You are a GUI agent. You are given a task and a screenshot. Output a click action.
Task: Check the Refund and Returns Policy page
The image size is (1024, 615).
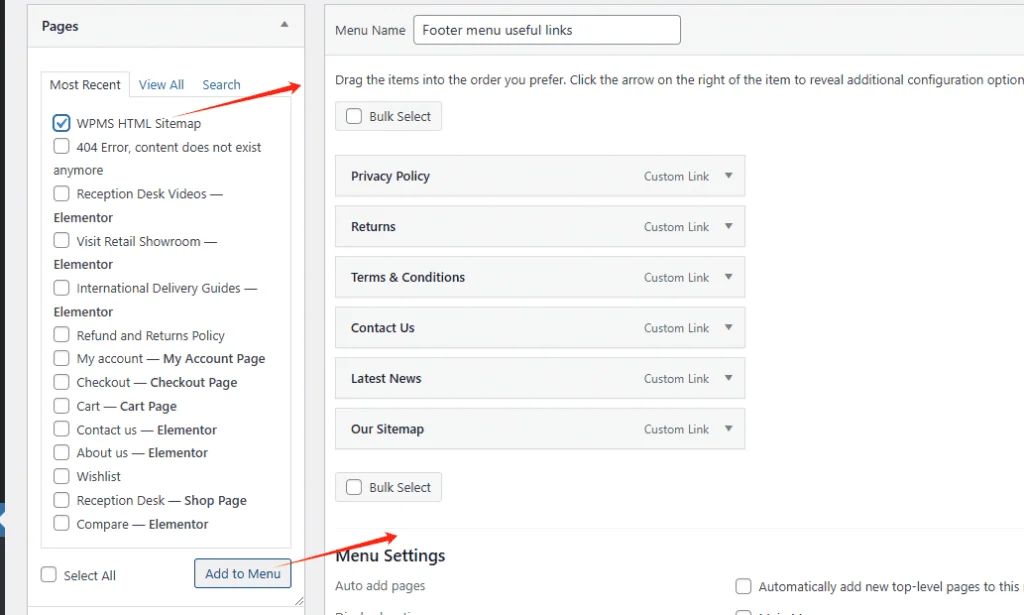pos(62,336)
